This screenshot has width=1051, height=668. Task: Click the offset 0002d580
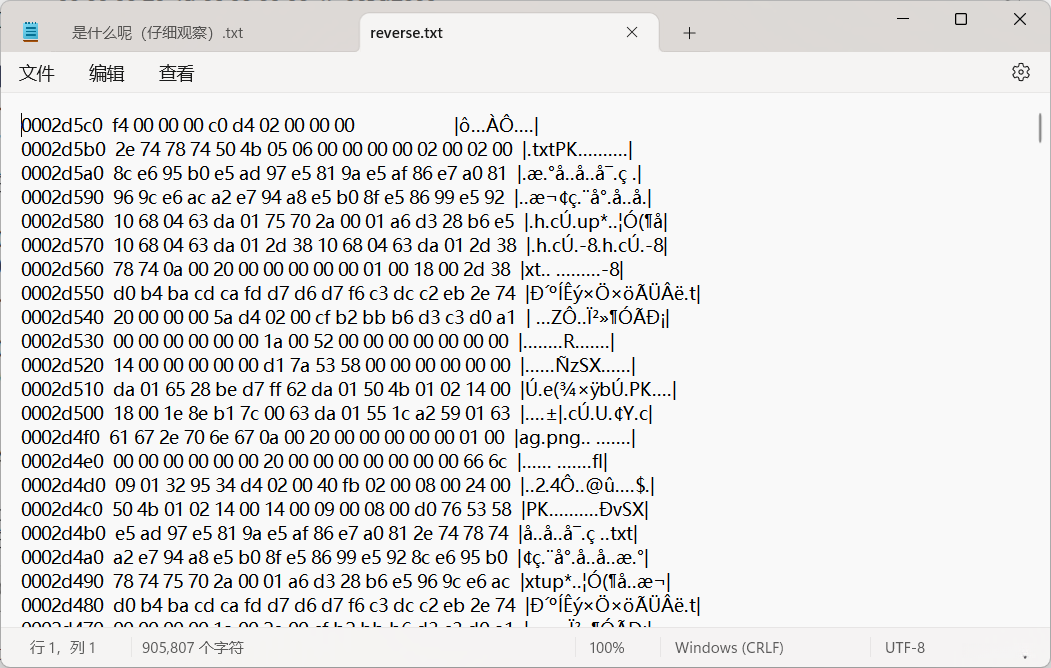click(62, 222)
